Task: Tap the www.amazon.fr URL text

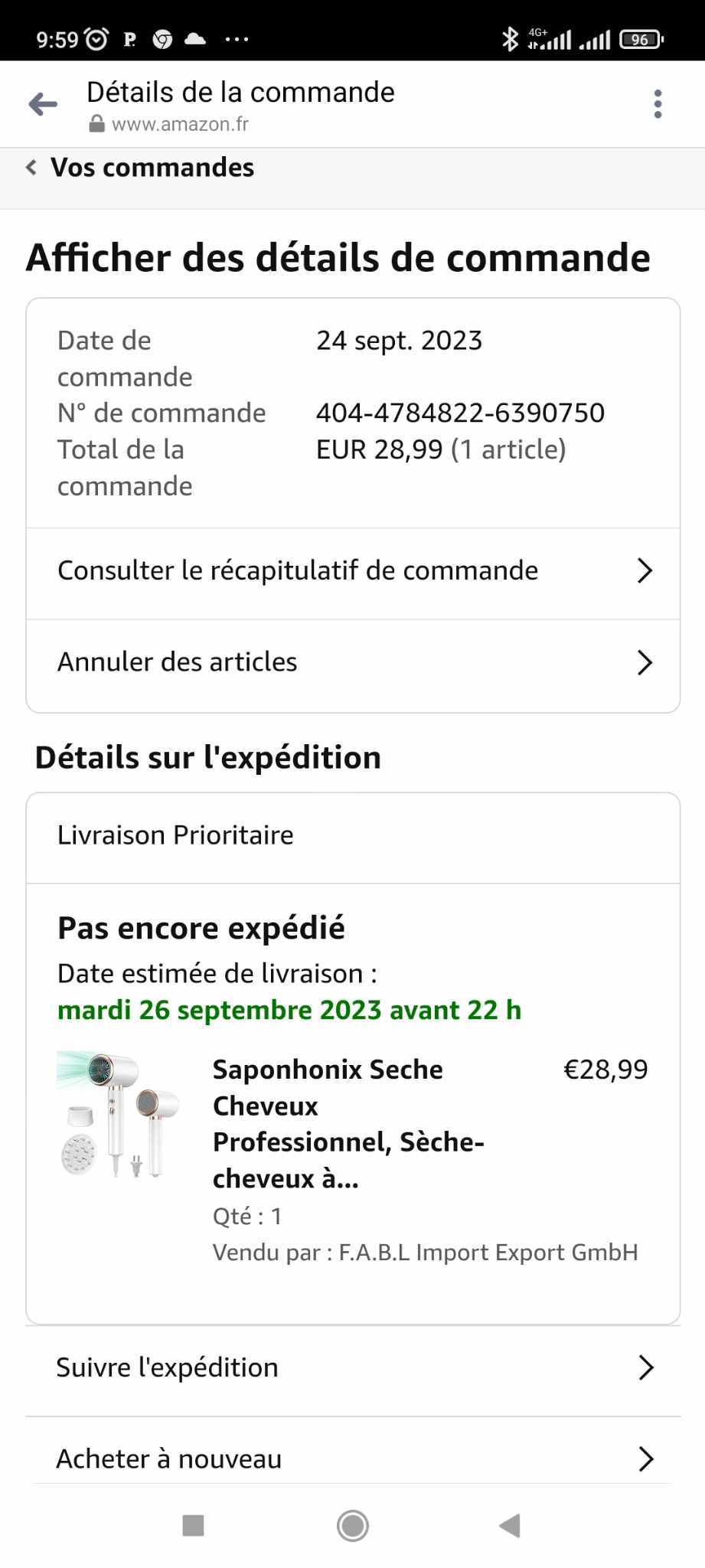Action: pyautogui.click(x=180, y=124)
